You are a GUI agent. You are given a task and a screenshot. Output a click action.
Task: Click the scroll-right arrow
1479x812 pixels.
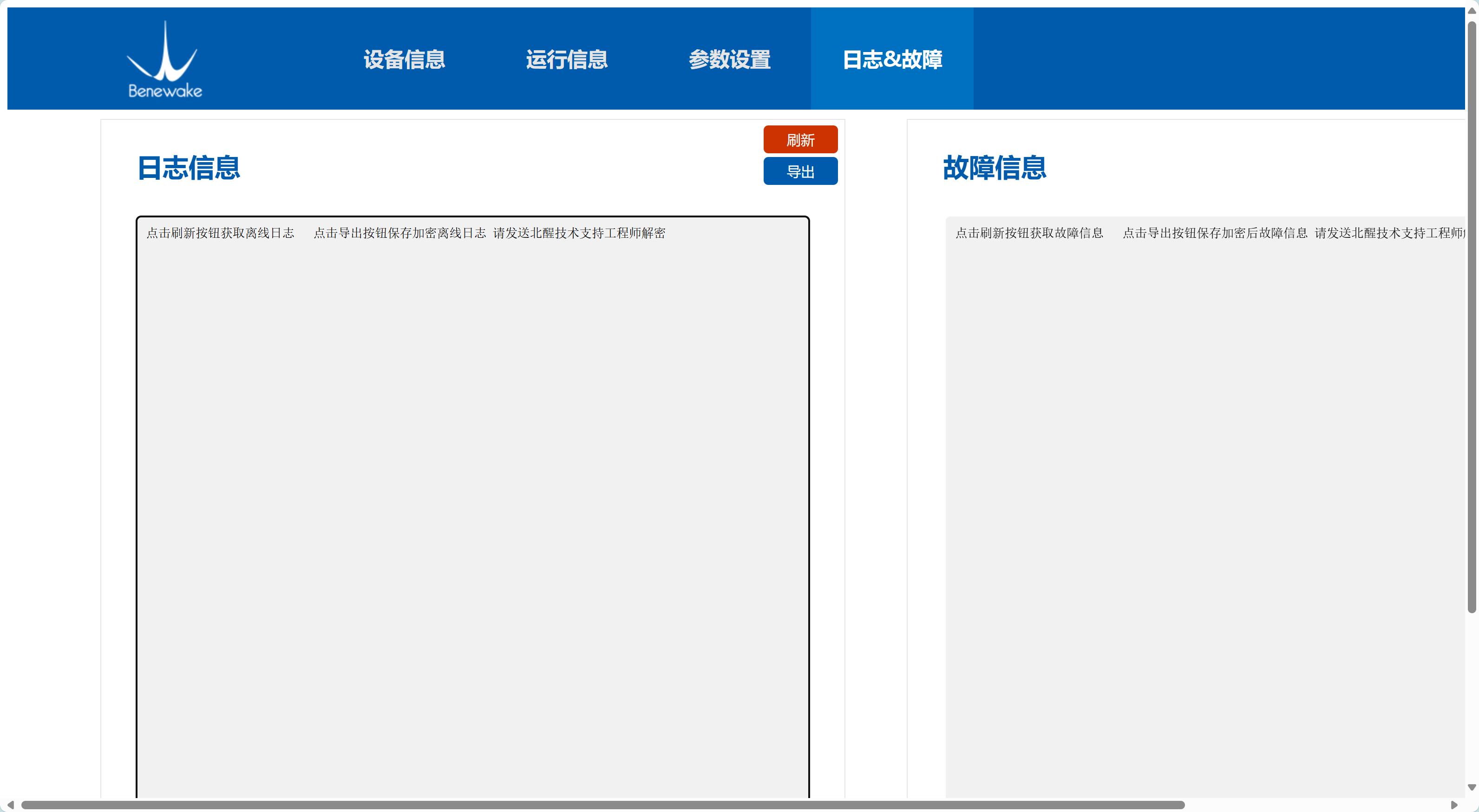[1454, 805]
